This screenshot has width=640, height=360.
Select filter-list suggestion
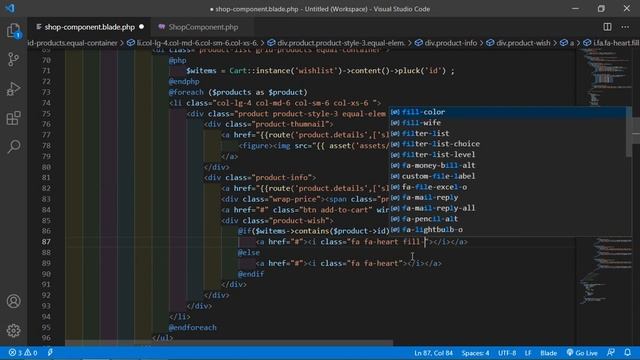click(x=508, y=133)
